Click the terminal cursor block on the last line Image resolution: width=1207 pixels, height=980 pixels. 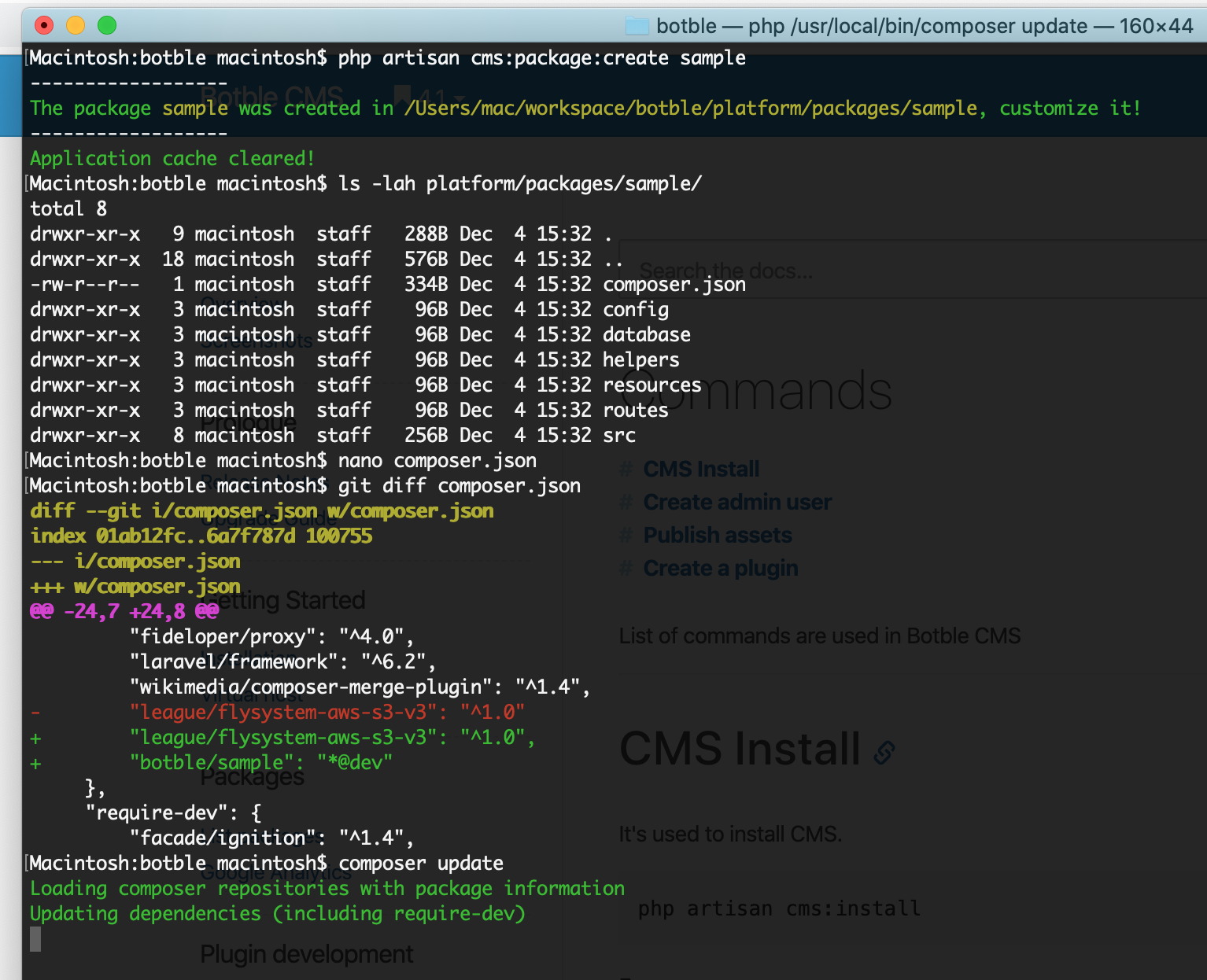tap(35, 939)
